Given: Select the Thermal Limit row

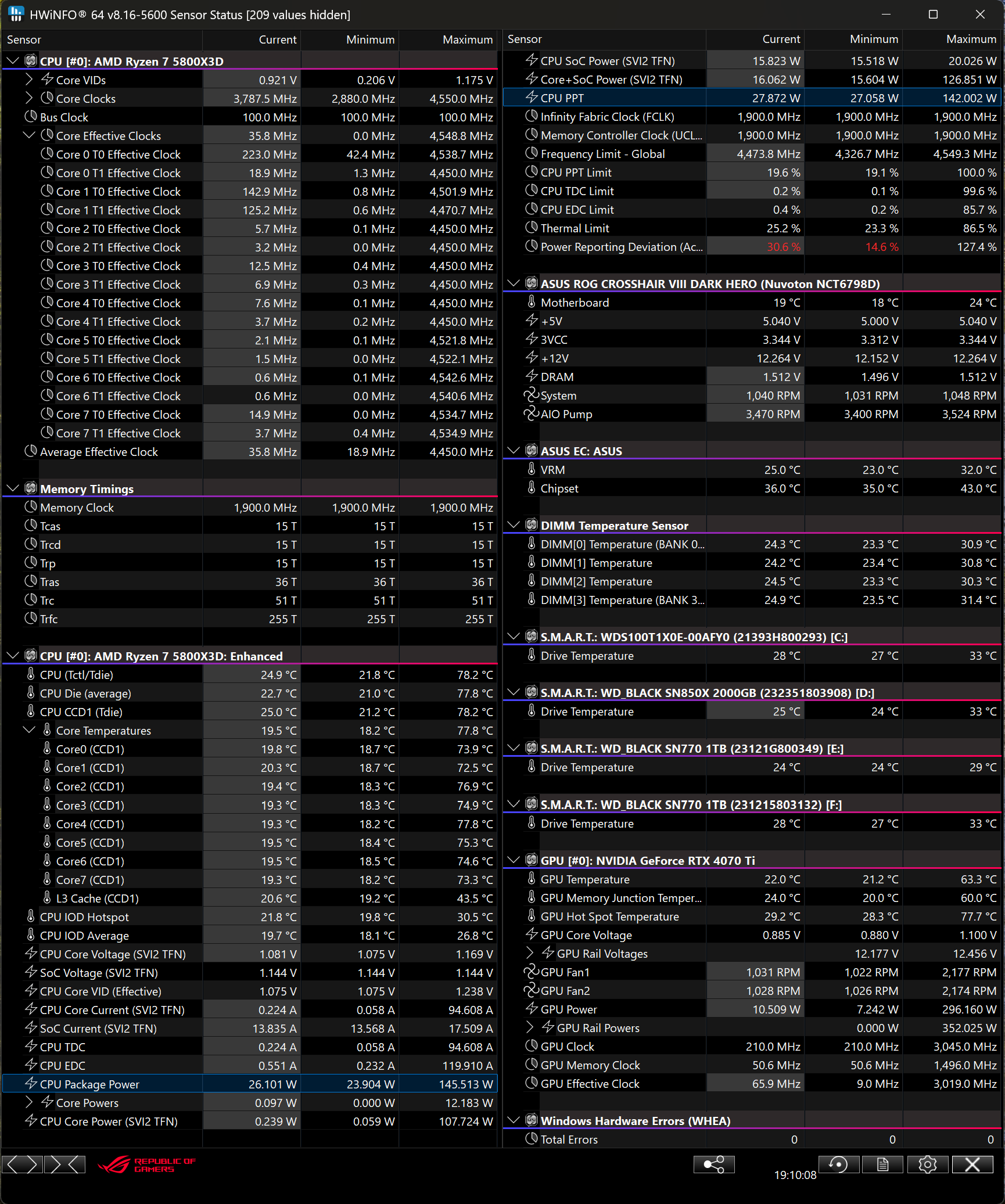Looking at the screenshot, I should 752,228.
